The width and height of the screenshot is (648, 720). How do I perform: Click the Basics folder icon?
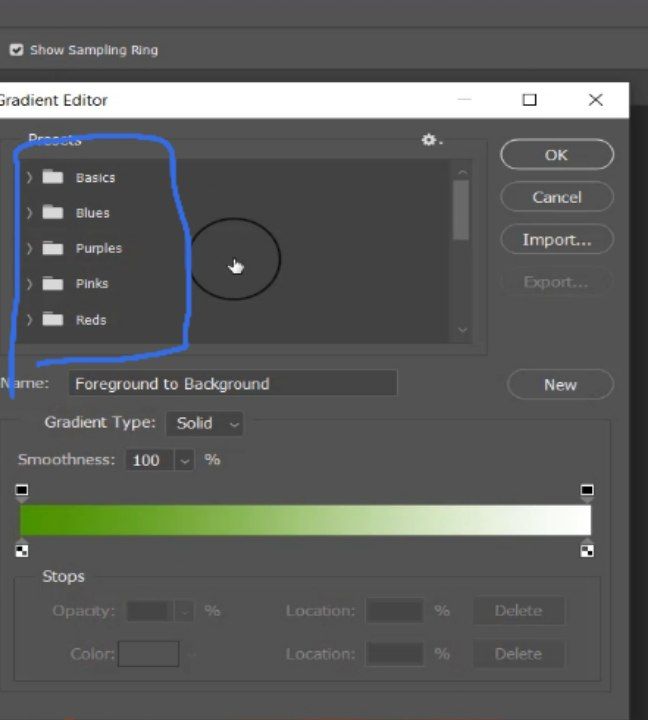click(x=53, y=177)
